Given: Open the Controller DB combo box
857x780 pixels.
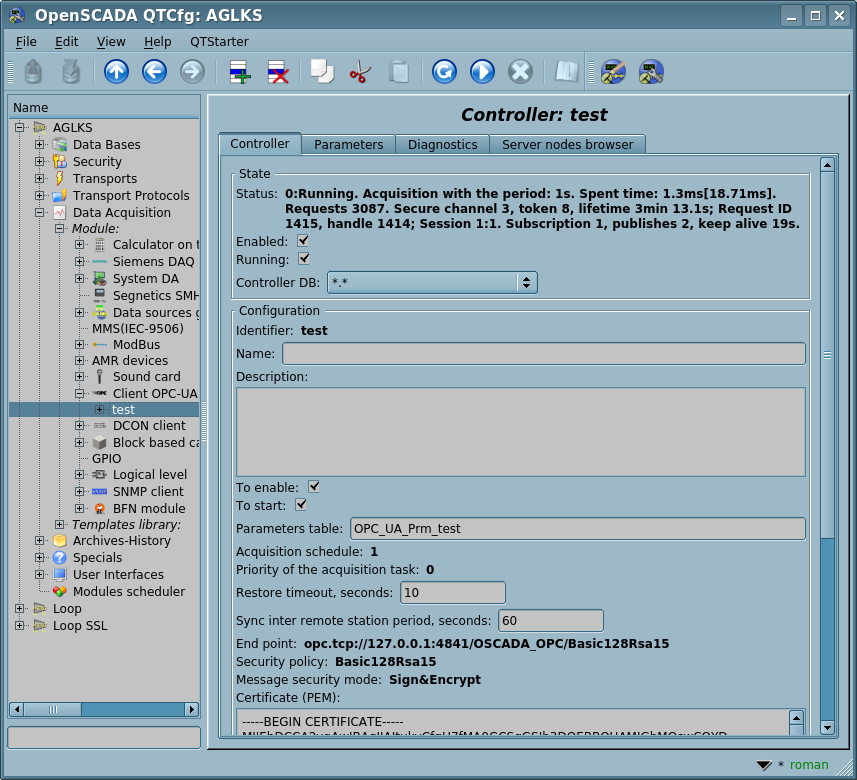Looking at the screenshot, I should coord(432,283).
